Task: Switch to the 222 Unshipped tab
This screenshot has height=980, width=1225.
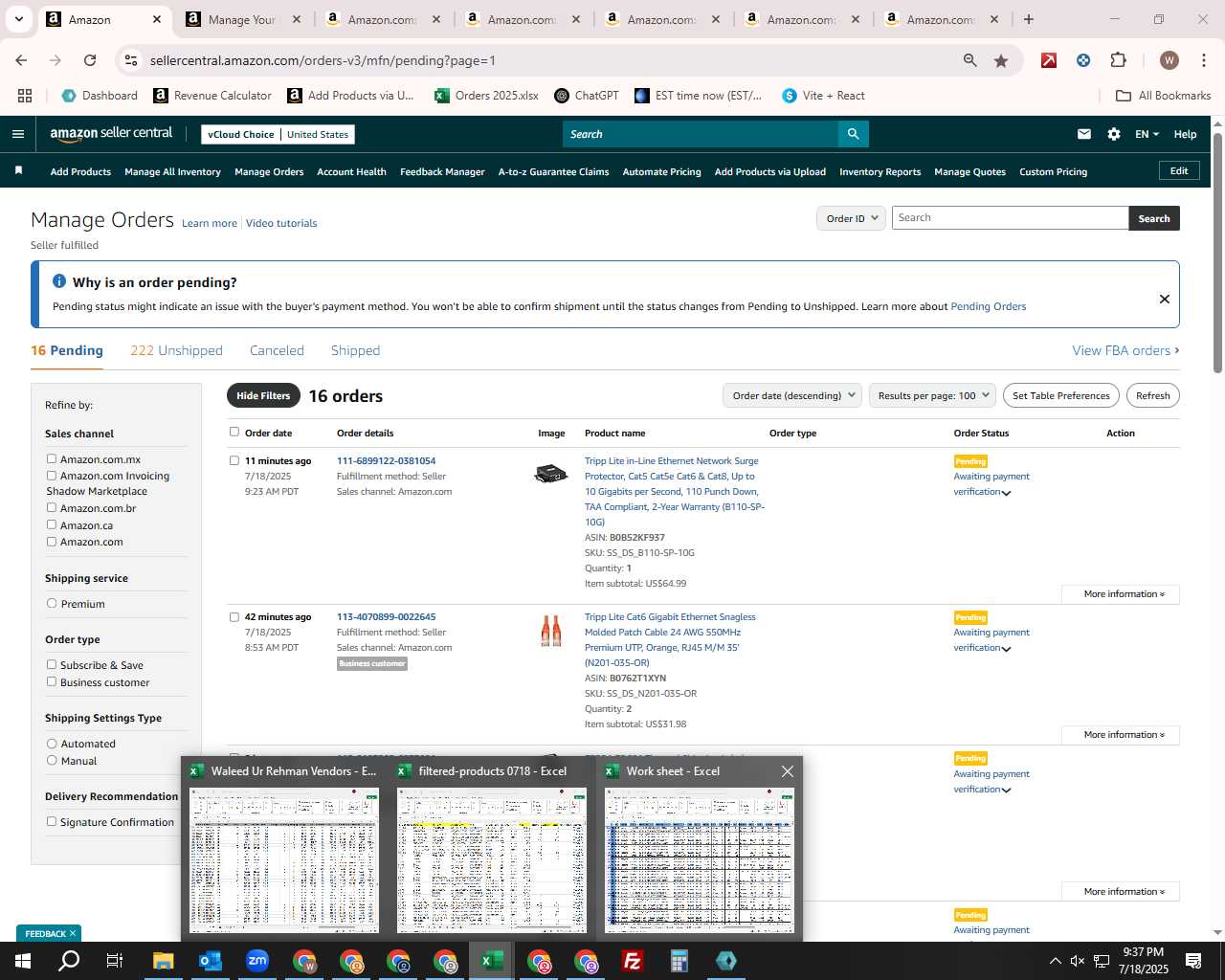Action: point(176,350)
